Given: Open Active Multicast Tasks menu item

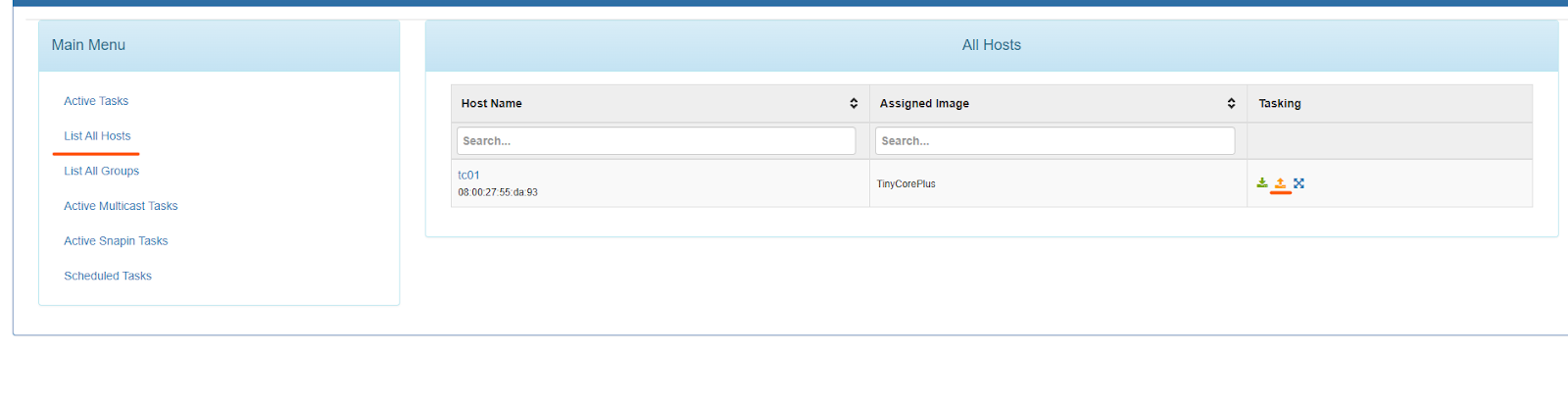Looking at the screenshot, I should click(121, 206).
